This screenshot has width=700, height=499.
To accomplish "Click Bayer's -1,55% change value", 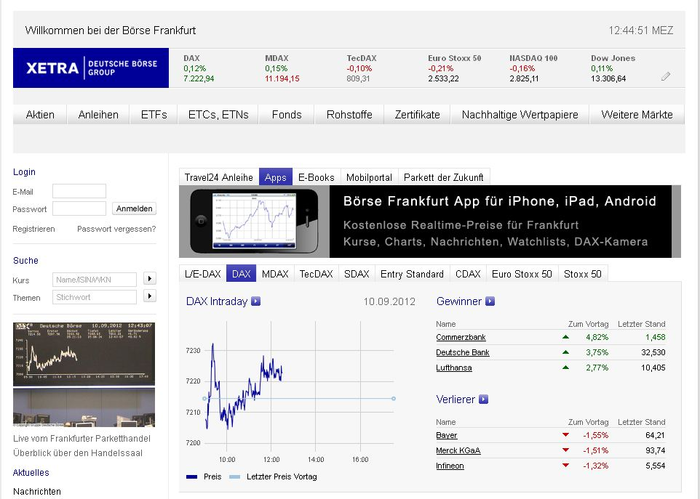I will coord(596,435).
